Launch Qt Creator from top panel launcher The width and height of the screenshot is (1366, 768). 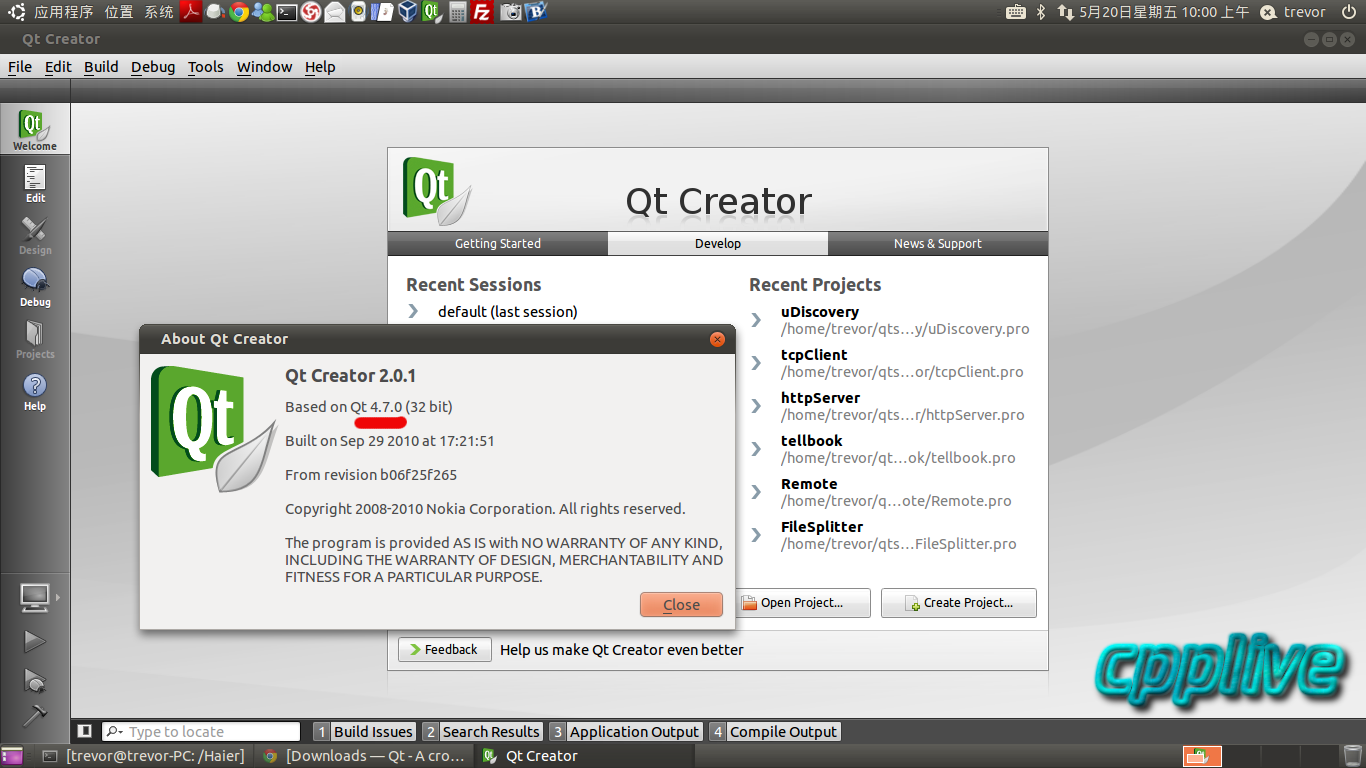(432, 12)
